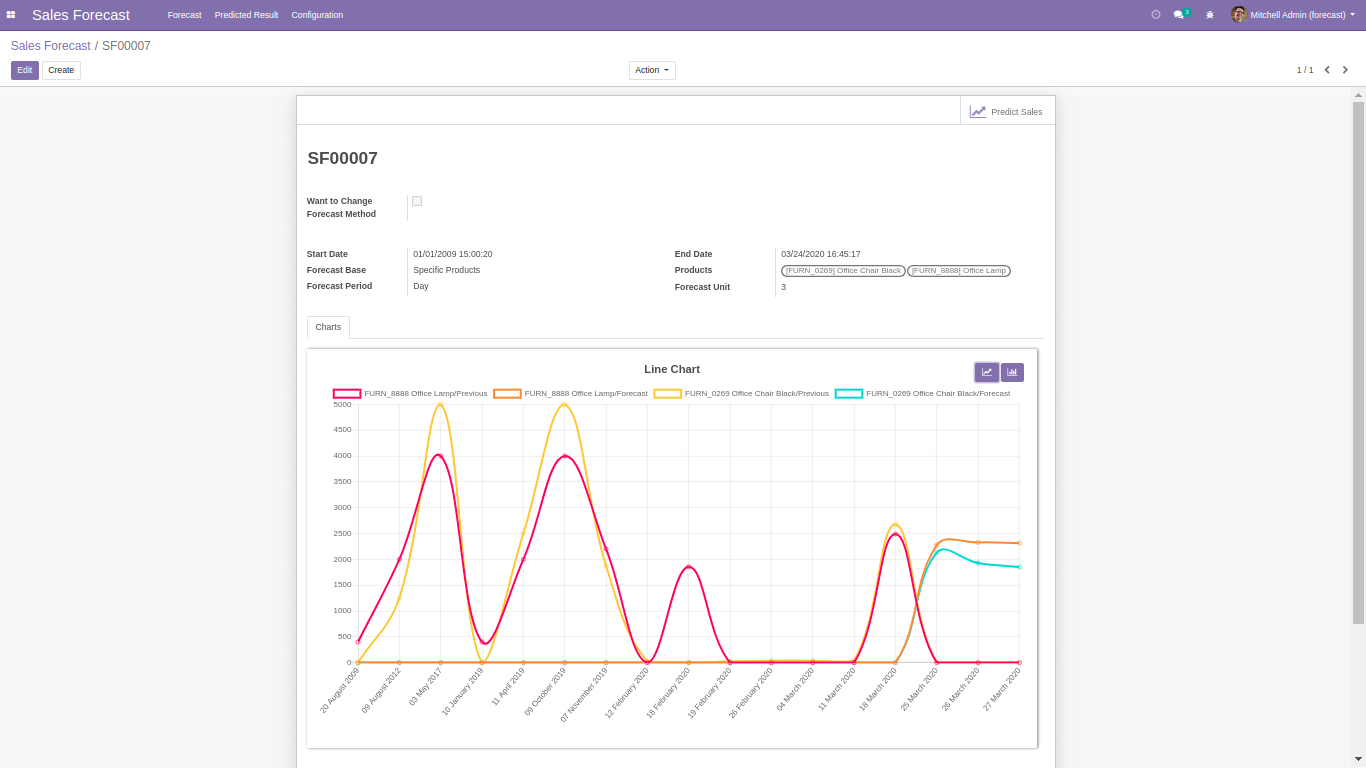The image size is (1366, 768).
Task: Go to the previous record arrow
Action: tap(1327, 70)
